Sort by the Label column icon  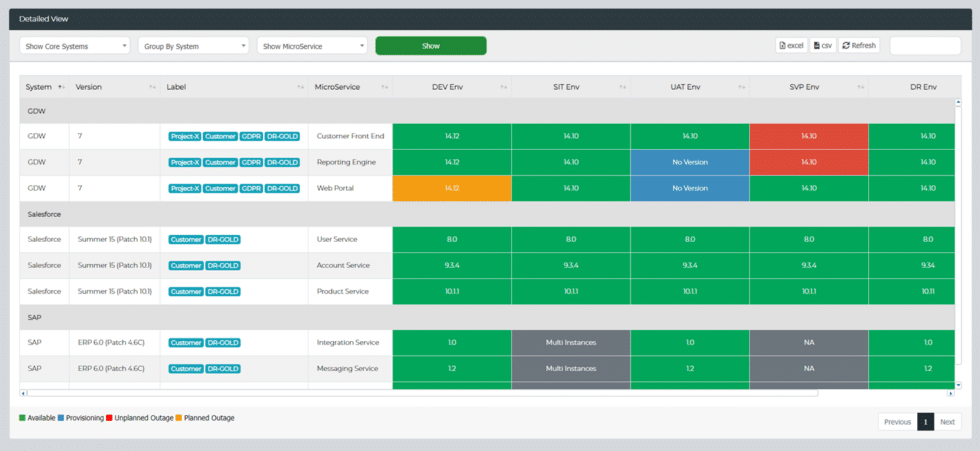300,88
